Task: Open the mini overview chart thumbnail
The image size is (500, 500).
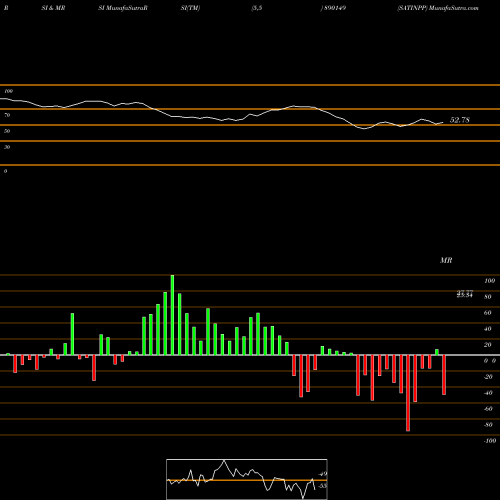Action: click(247, 479)
